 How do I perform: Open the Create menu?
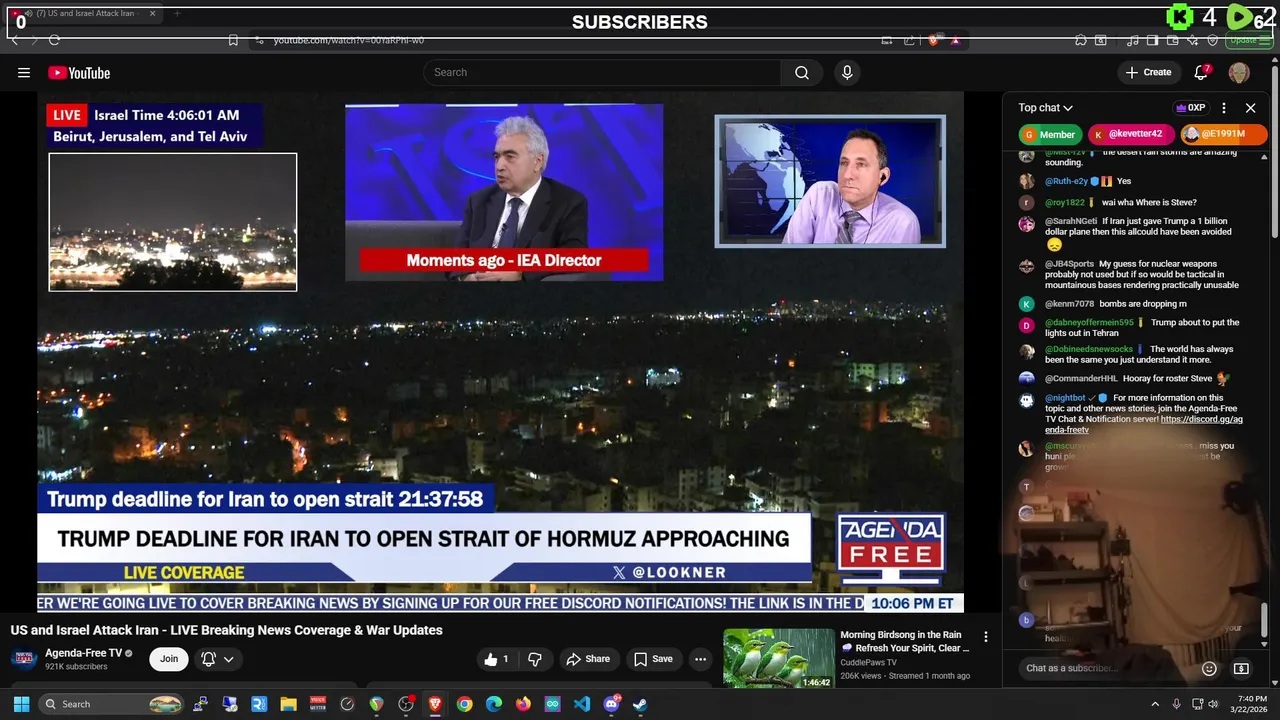1148,72
